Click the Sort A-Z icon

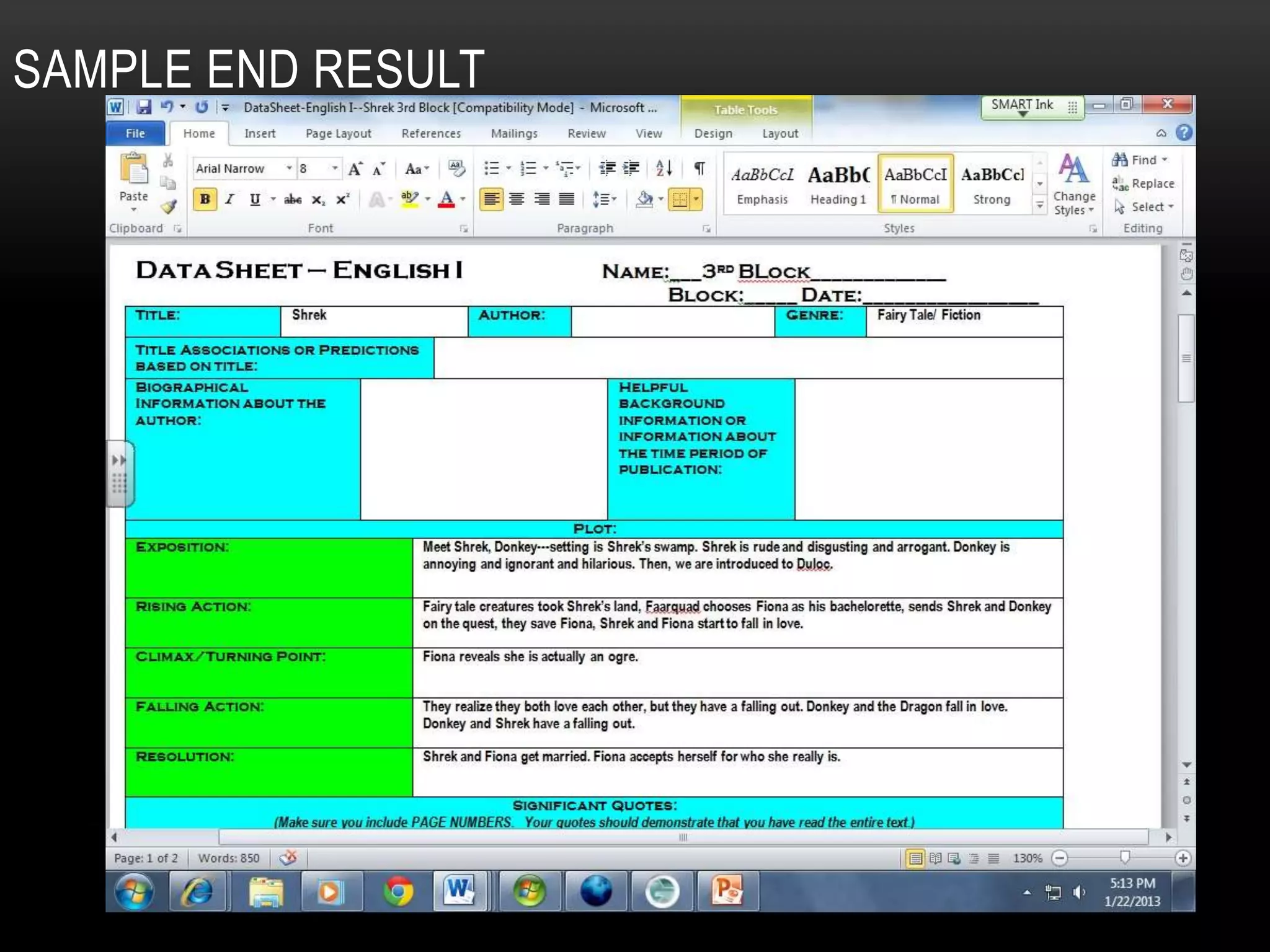664,168
